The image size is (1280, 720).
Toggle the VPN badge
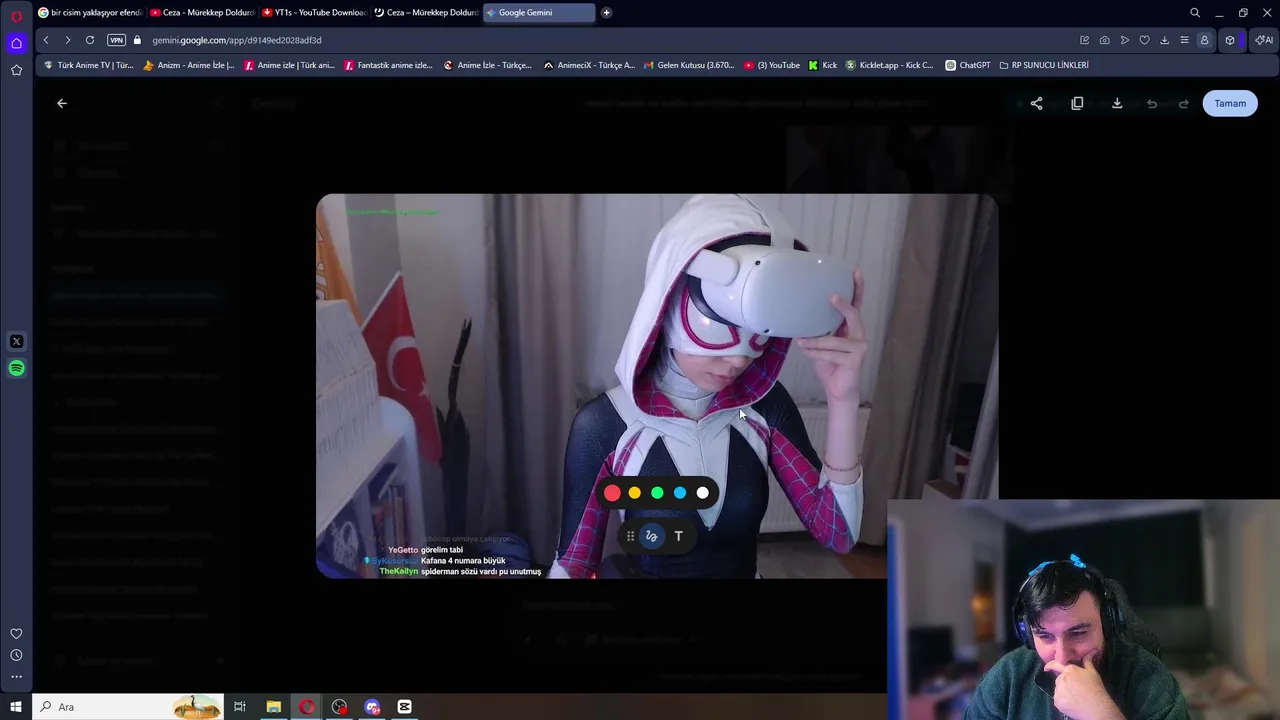116,40
